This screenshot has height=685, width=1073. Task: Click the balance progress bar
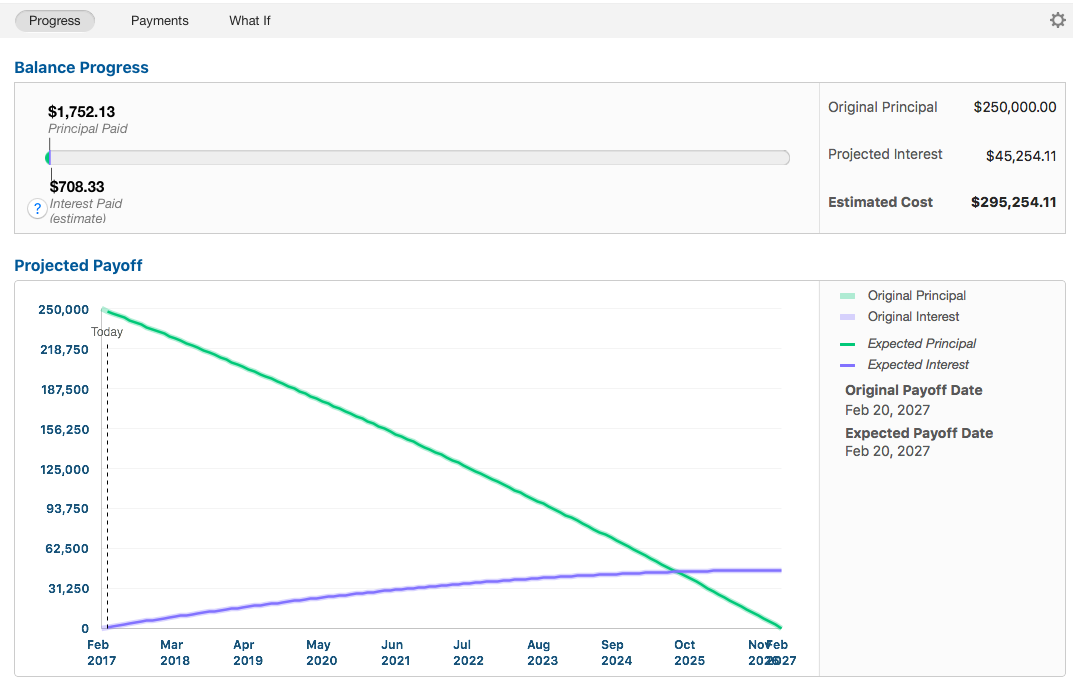tap(420, 158)
